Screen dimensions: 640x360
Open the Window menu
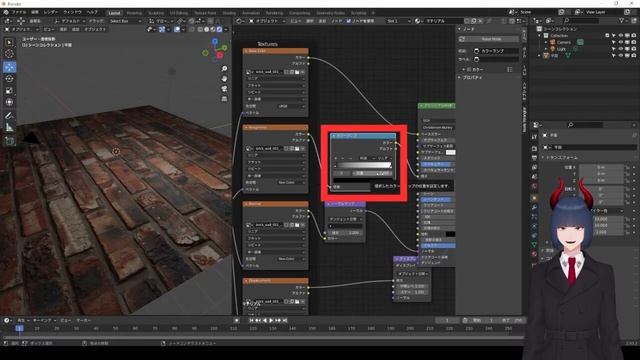72,12
